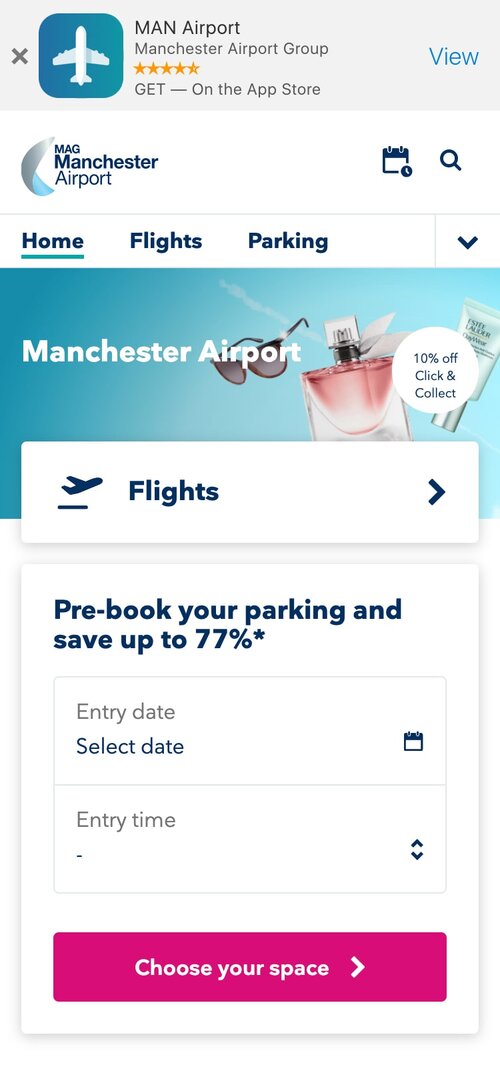
Task: Tap the MAN Airport app airplane icon
Action: (x=81, y=55)
